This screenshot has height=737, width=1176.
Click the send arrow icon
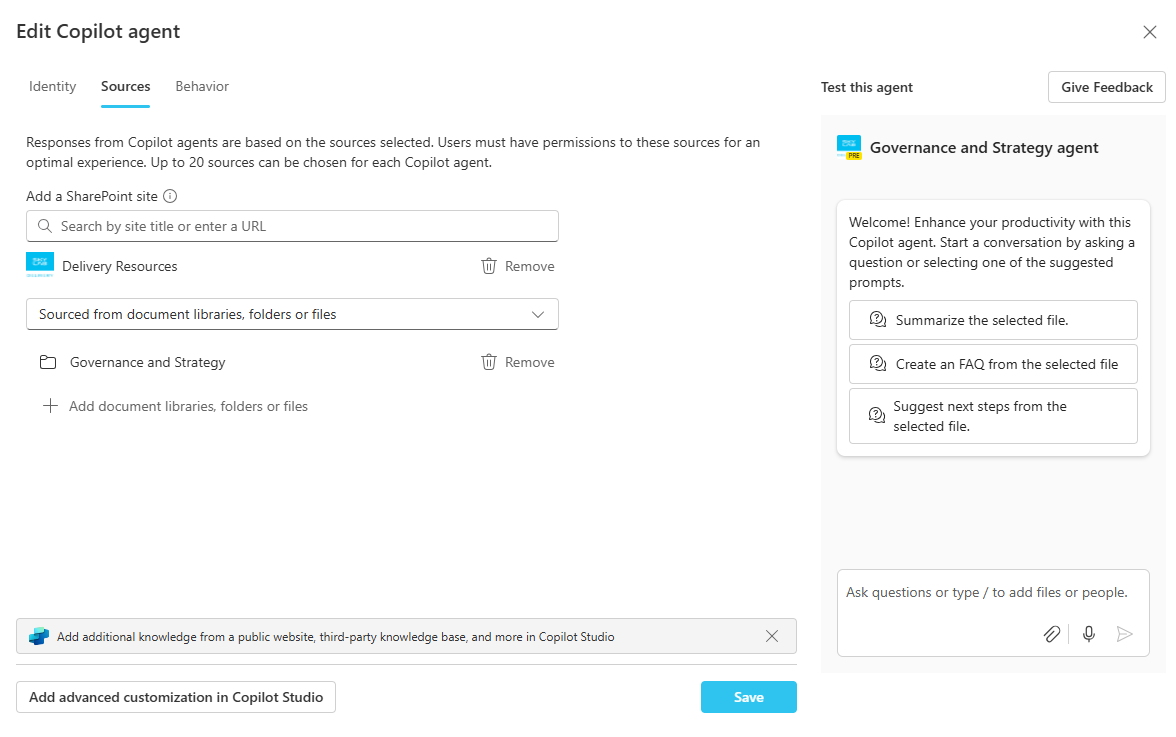pos(1125,634)
